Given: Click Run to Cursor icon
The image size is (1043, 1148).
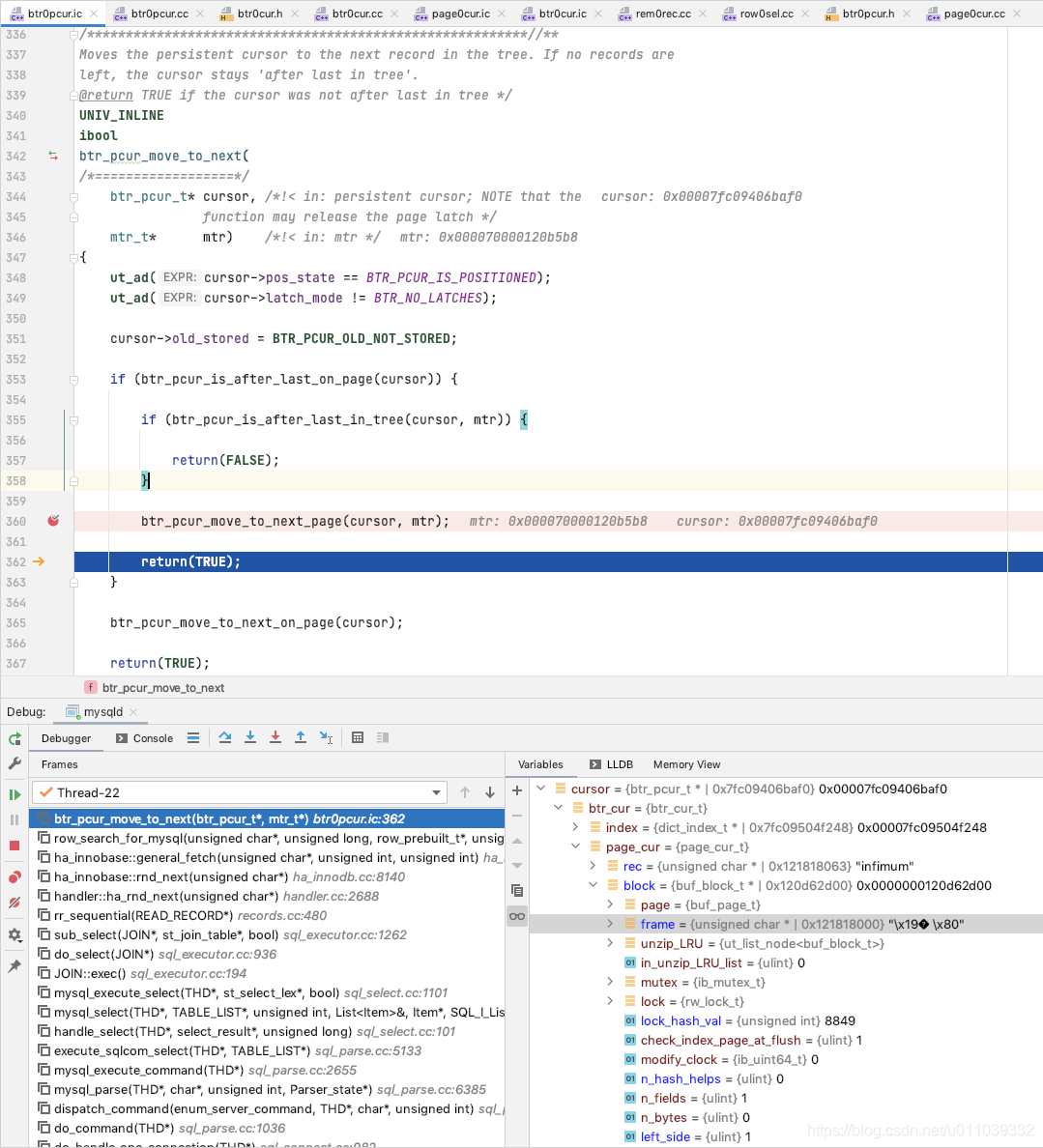Looking at the screenshot, I should point(326,738).
